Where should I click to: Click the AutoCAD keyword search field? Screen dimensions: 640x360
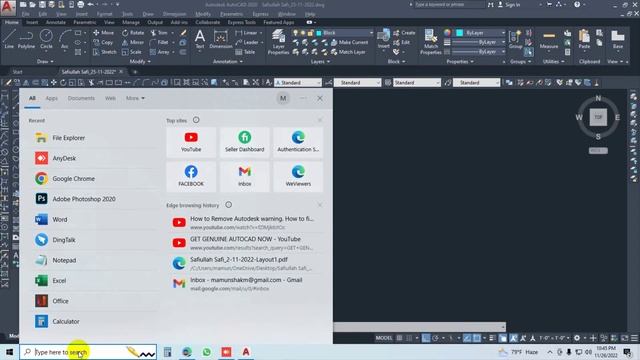[449, 5]
